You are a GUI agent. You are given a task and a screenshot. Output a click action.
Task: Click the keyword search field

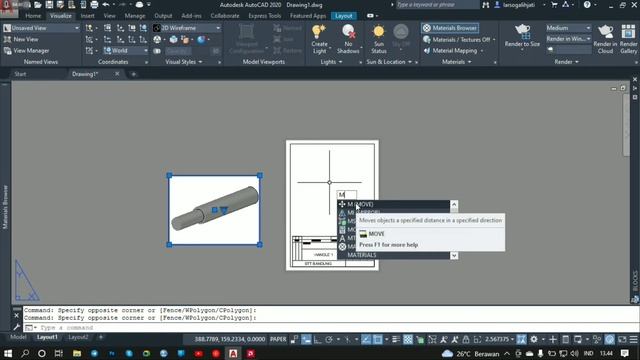point(437,5)
